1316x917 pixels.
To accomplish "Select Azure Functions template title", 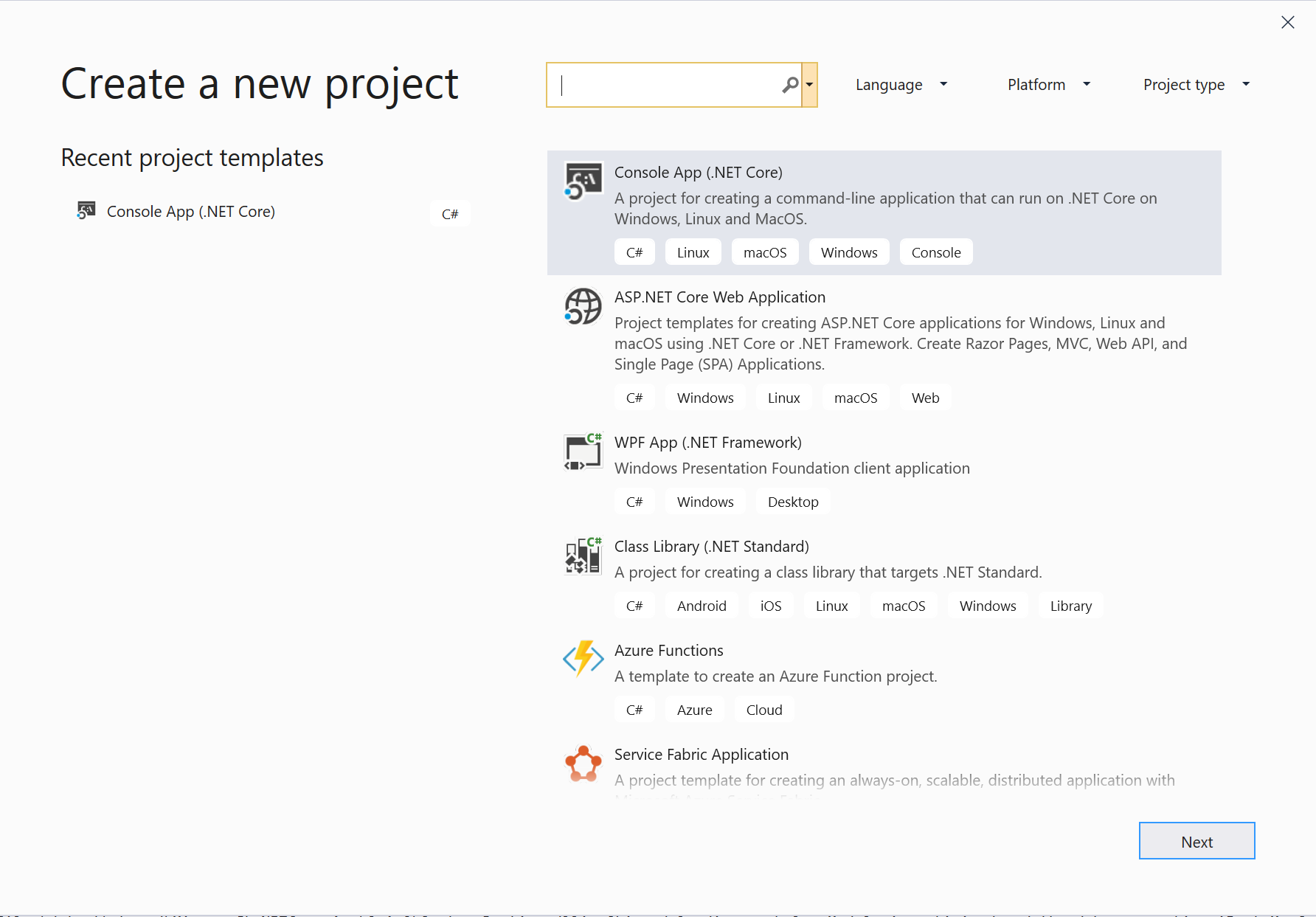I will [x=669, y=651].
